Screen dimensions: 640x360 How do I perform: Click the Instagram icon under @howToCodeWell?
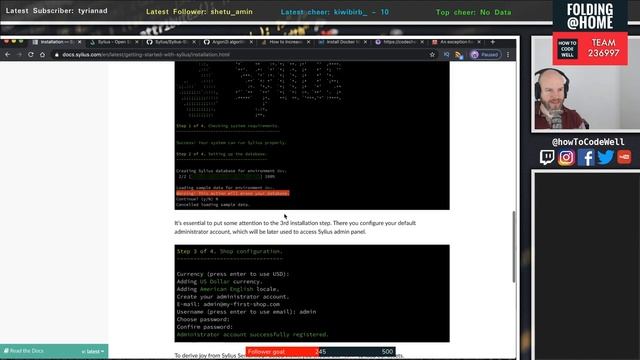566,158
